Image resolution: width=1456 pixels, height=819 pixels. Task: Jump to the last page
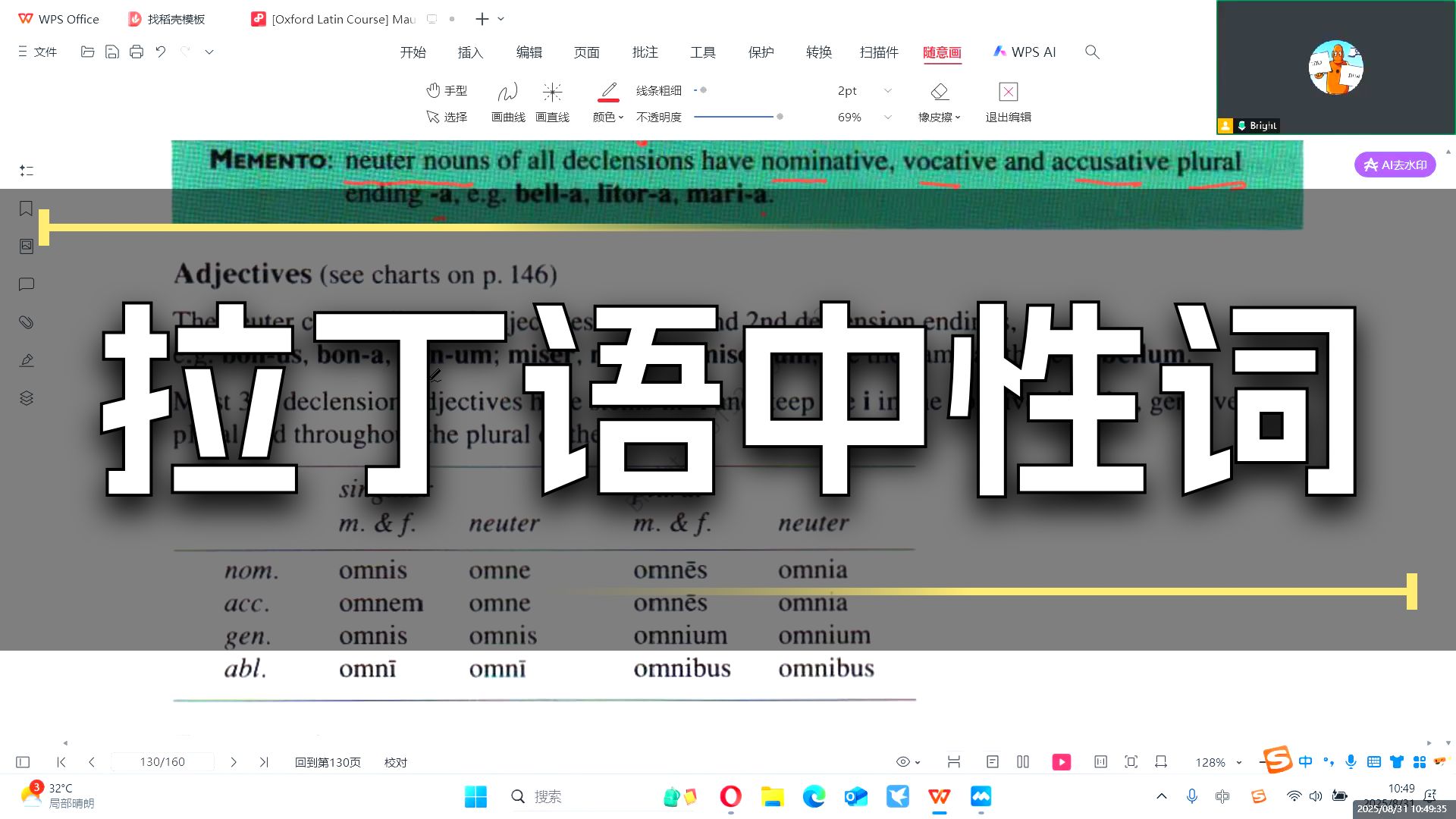coord(264,762)
